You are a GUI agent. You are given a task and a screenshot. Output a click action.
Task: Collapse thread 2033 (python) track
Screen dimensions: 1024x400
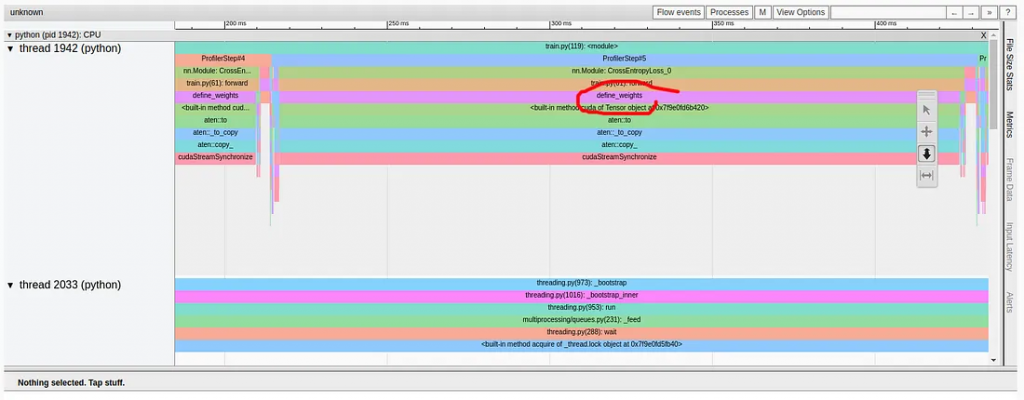coord(11,285)
